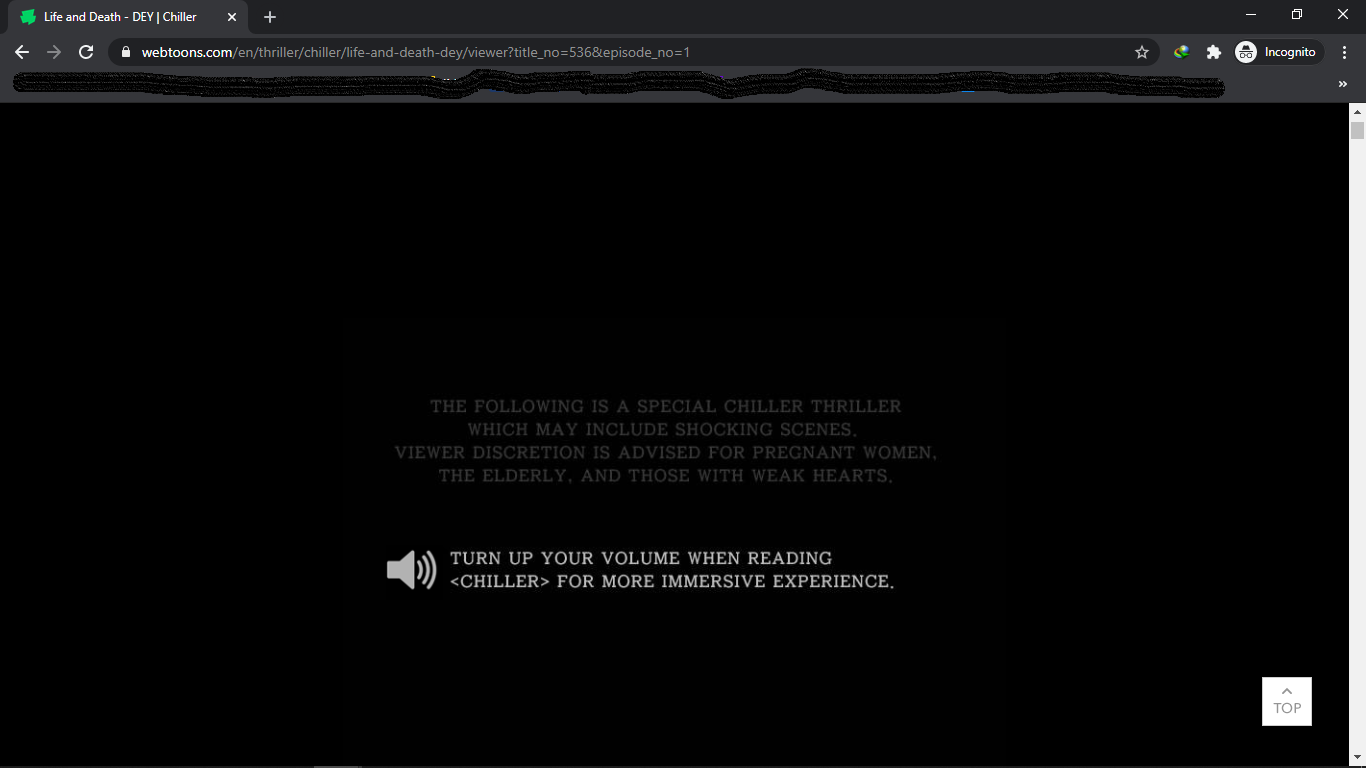
Task: Click "THE FOLLOWING IS A SPECIAL CHILLER THRILLER" line
Action: tap(666, 406)
